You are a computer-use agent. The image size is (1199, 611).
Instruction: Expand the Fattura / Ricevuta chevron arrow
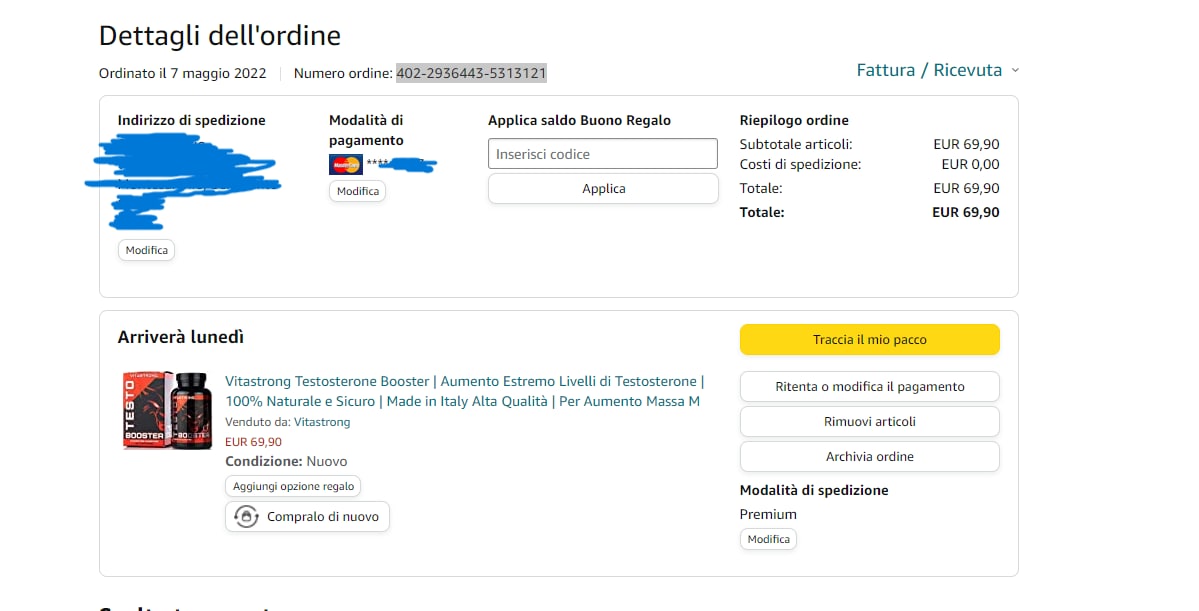(x=1015, y=71)
